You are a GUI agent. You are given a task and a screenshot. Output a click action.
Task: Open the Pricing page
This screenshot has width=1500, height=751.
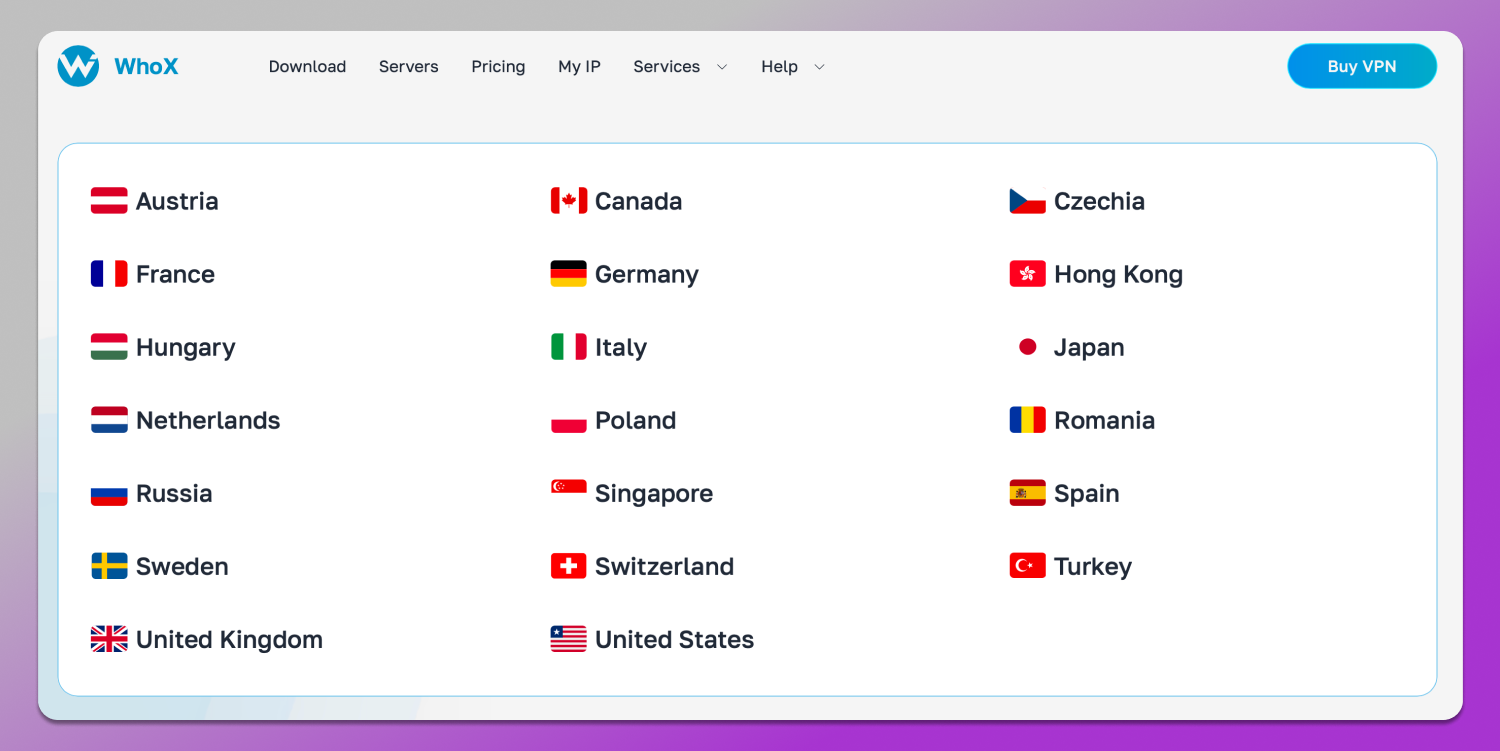(x=498, y=66)
